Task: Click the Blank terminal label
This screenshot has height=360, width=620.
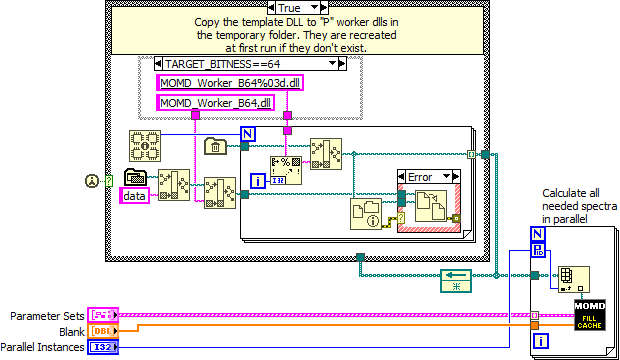Action: [x=72, y=332]
